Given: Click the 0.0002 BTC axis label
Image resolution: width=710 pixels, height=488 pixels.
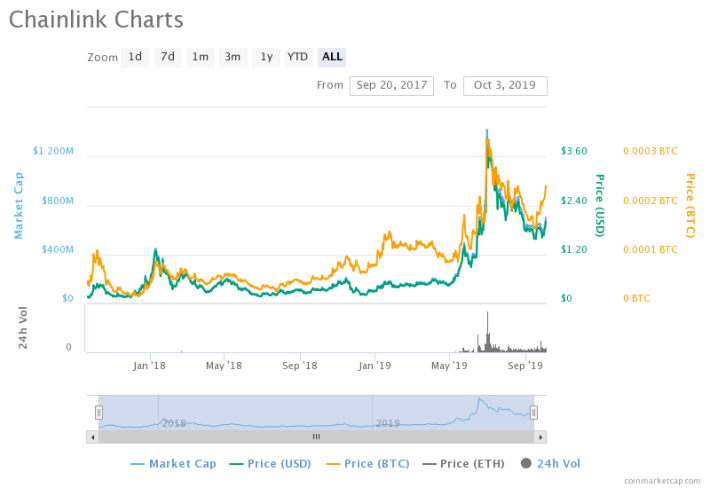Looking at the screenshot, I should [x=650, y=201].
